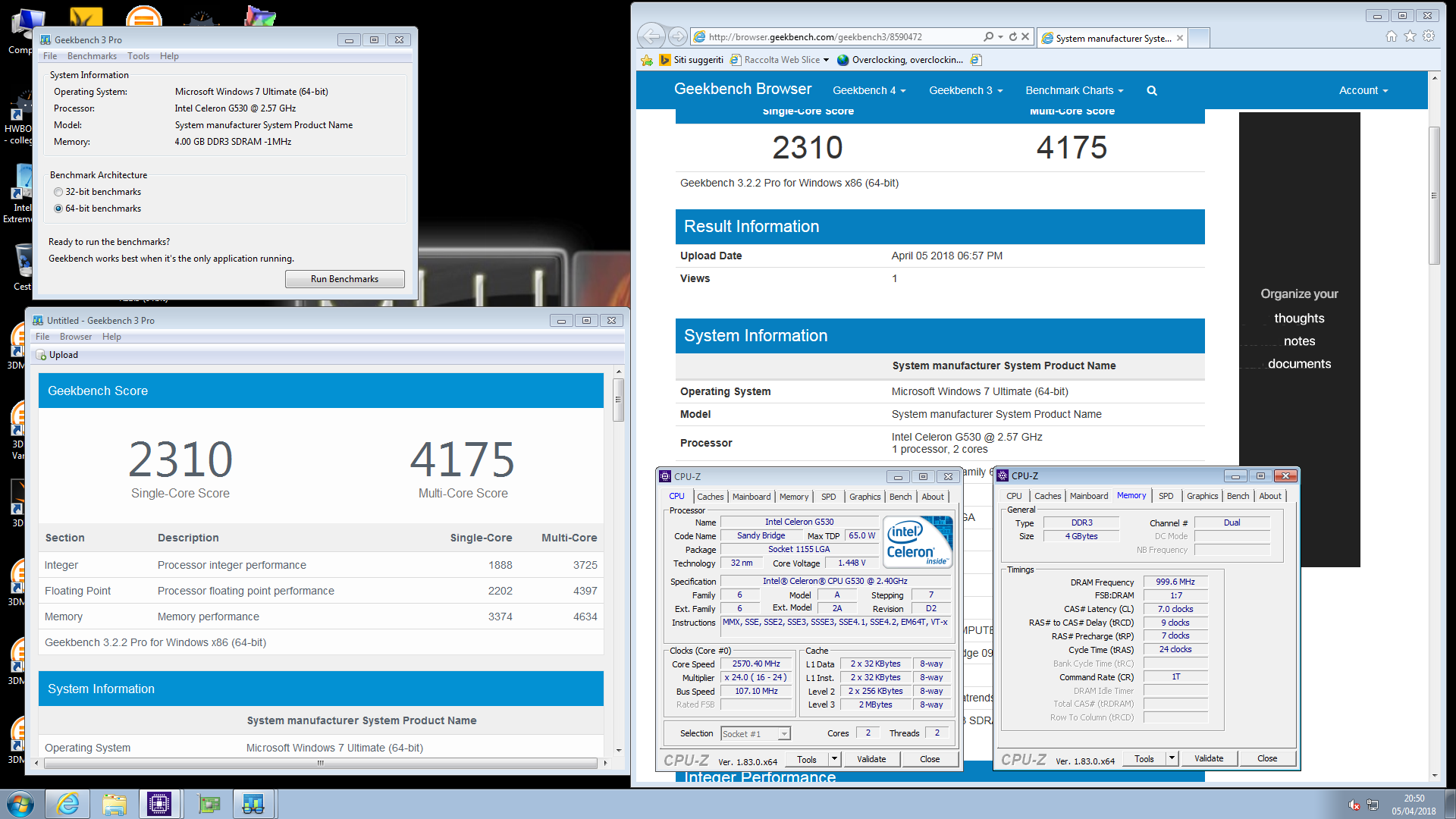This screenshot has height=819, width=1456.
Task: Expand Tools dropdown arrow in left CPU-Z
Action: coord(834,759)
